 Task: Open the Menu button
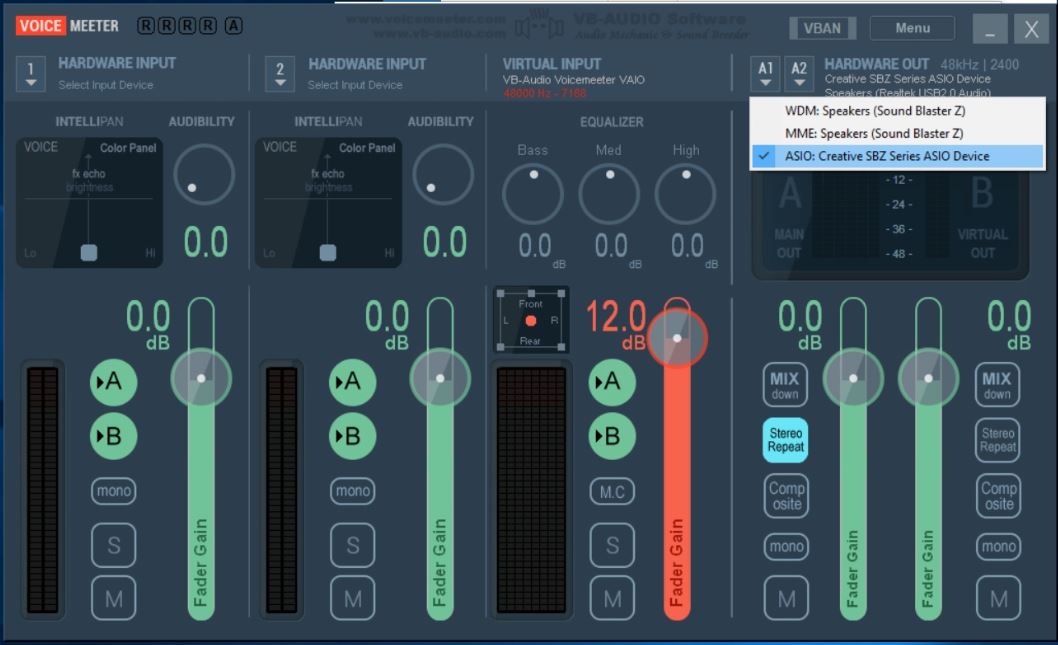tap(912, 28)
